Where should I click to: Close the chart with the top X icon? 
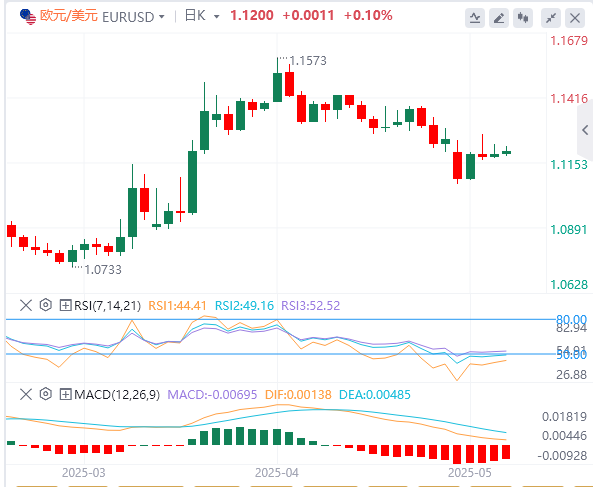click(x=575, y=18)
